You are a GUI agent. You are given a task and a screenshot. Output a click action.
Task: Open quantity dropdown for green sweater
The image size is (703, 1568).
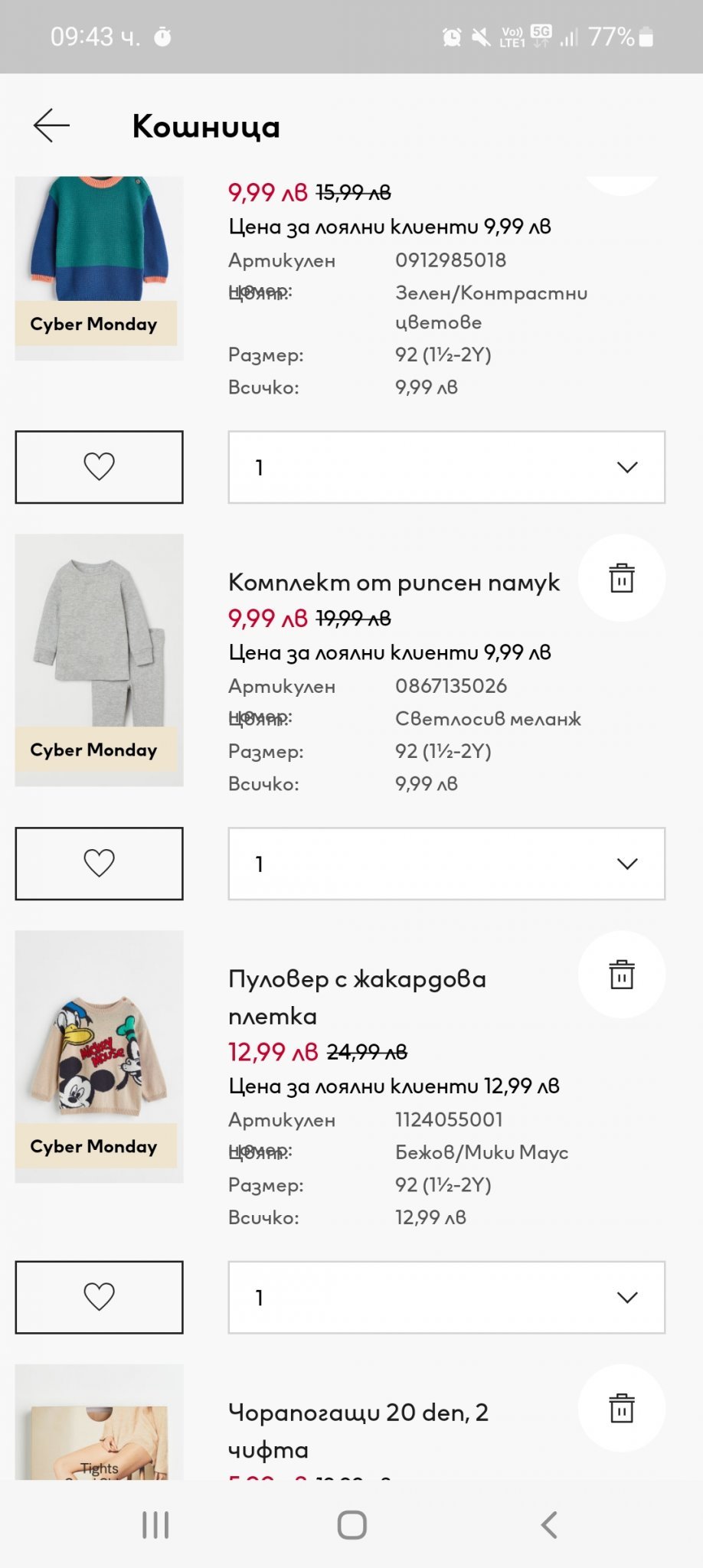click(x=446, y=467)
